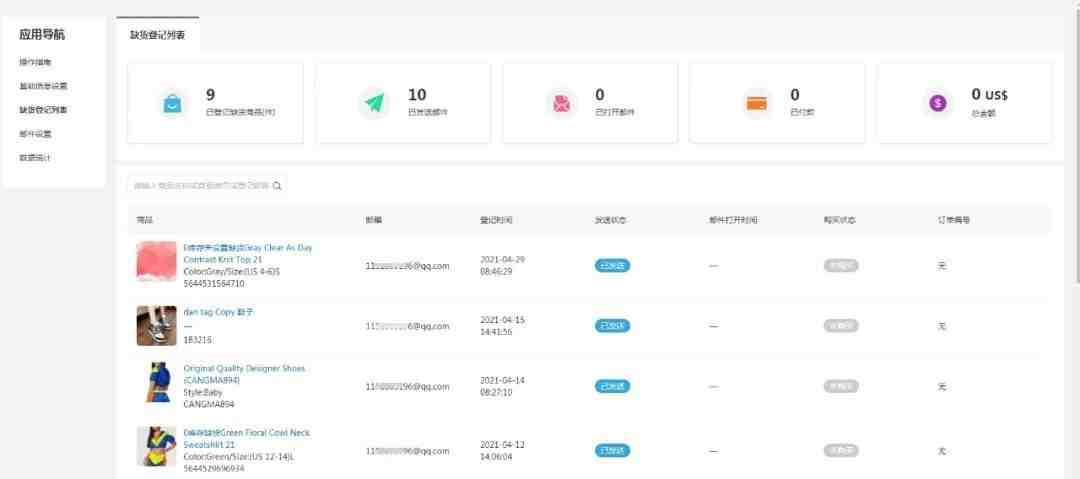Focus the search input above the table
Viewport: 1080px width, 479px height.
point(207,185)
